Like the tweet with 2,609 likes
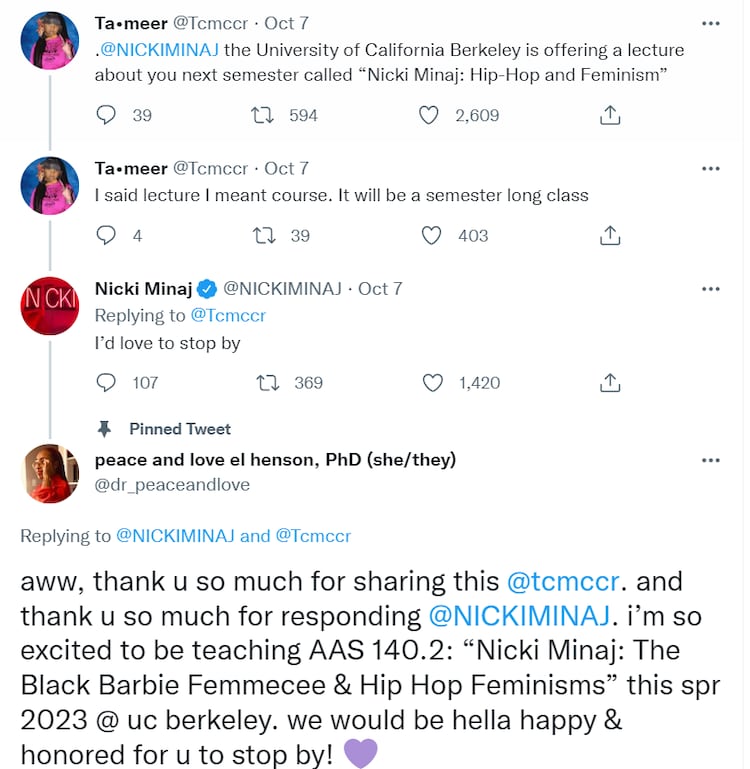 (x=429, y=115)
